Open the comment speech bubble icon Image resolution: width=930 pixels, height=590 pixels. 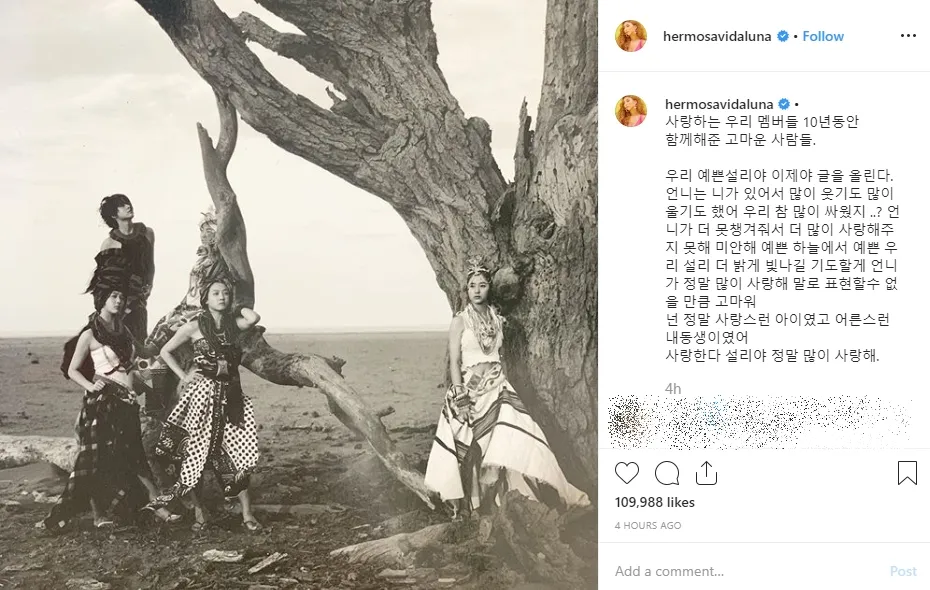[667, 473]
